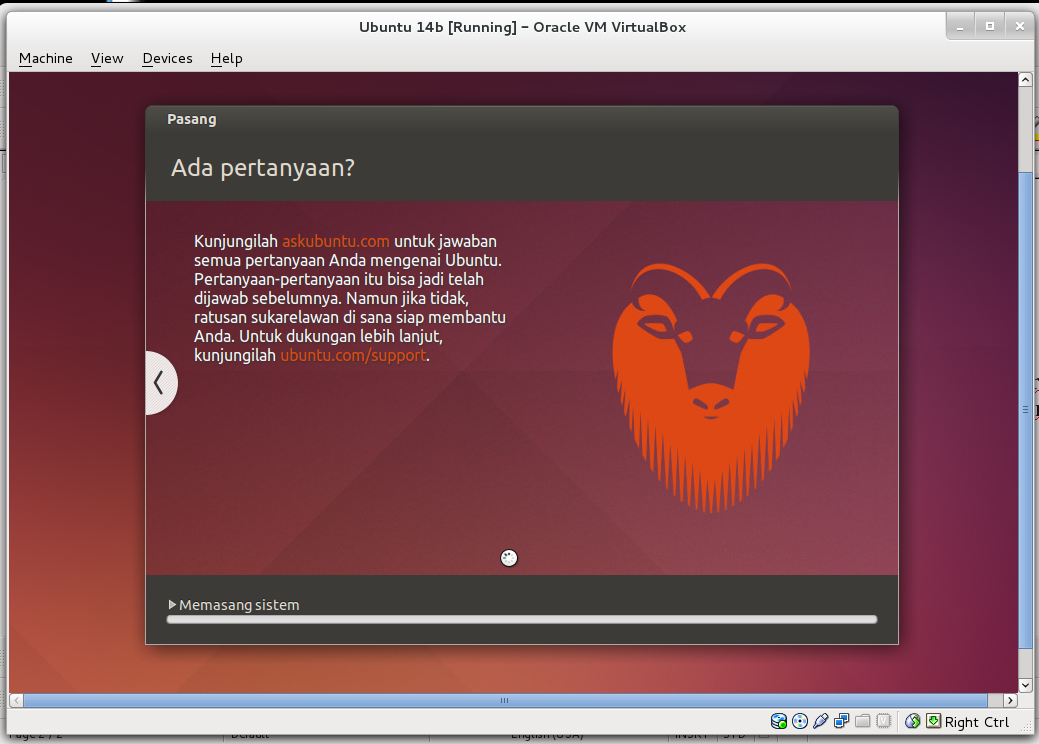Click the vertical scrollbar down arrow
The height and width of the screenshot is (744, 1039).
[x=1024, y=685]
